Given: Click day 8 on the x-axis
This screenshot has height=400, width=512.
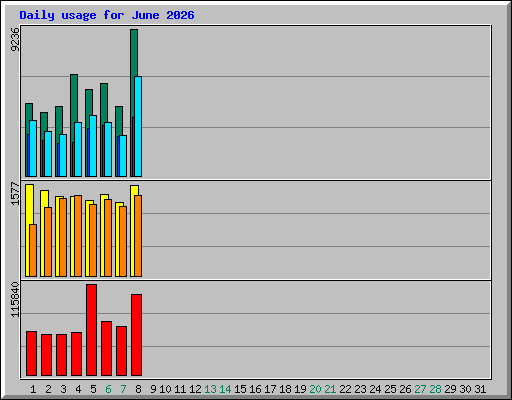Looking at the screenshot, I should click(138, 389).
